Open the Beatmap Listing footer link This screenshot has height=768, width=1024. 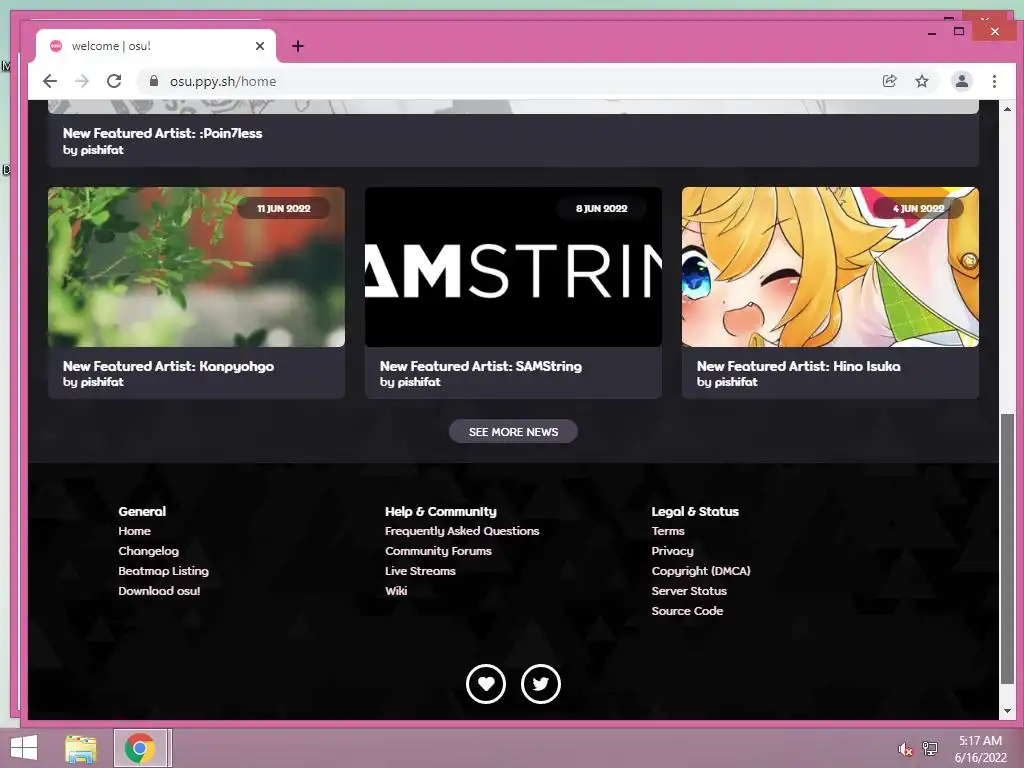click(163, 571)
